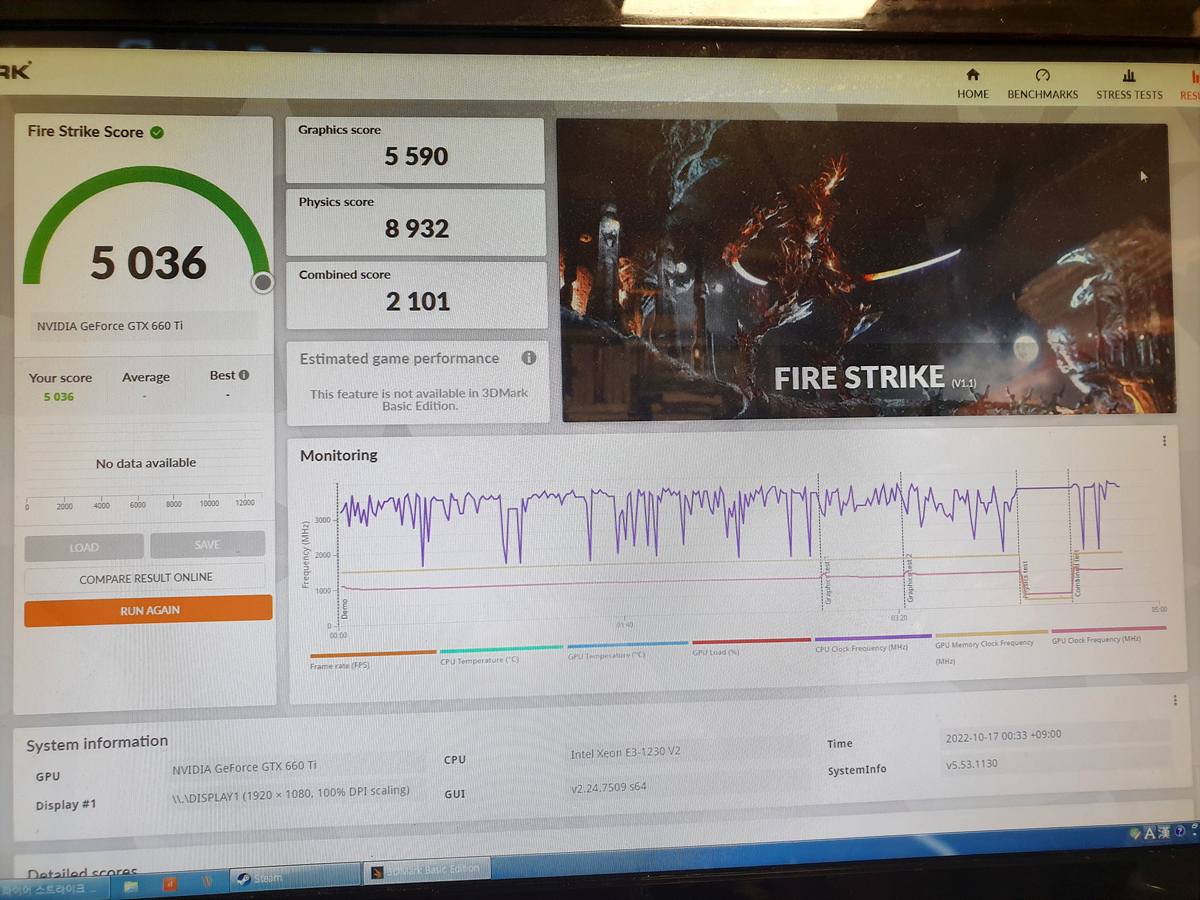This screenshot has width=1200, height=900.
Task: Click the Physics score value 8 932
Action: 417,229
